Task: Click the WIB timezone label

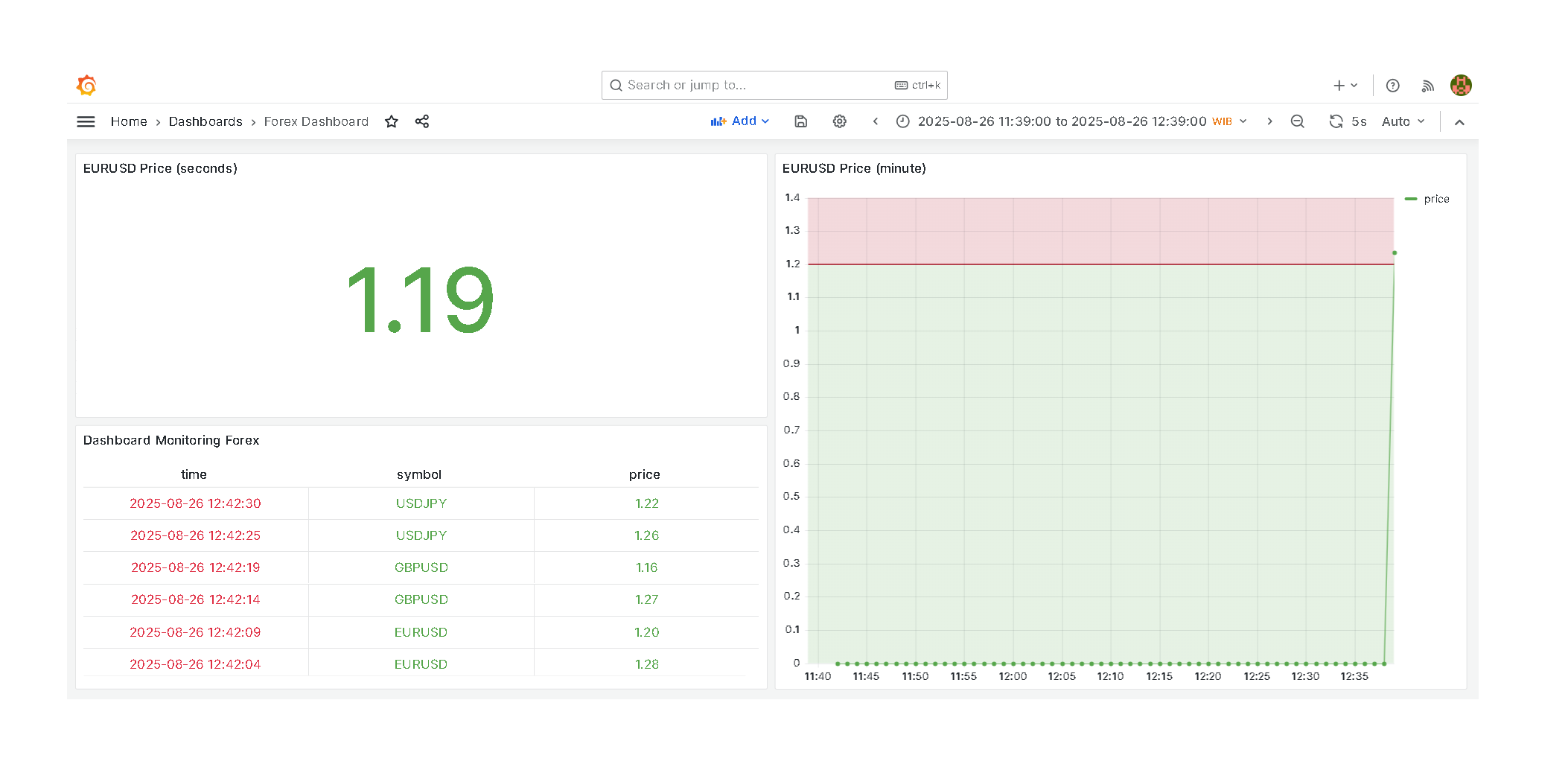Action: tap(1222, 121)
